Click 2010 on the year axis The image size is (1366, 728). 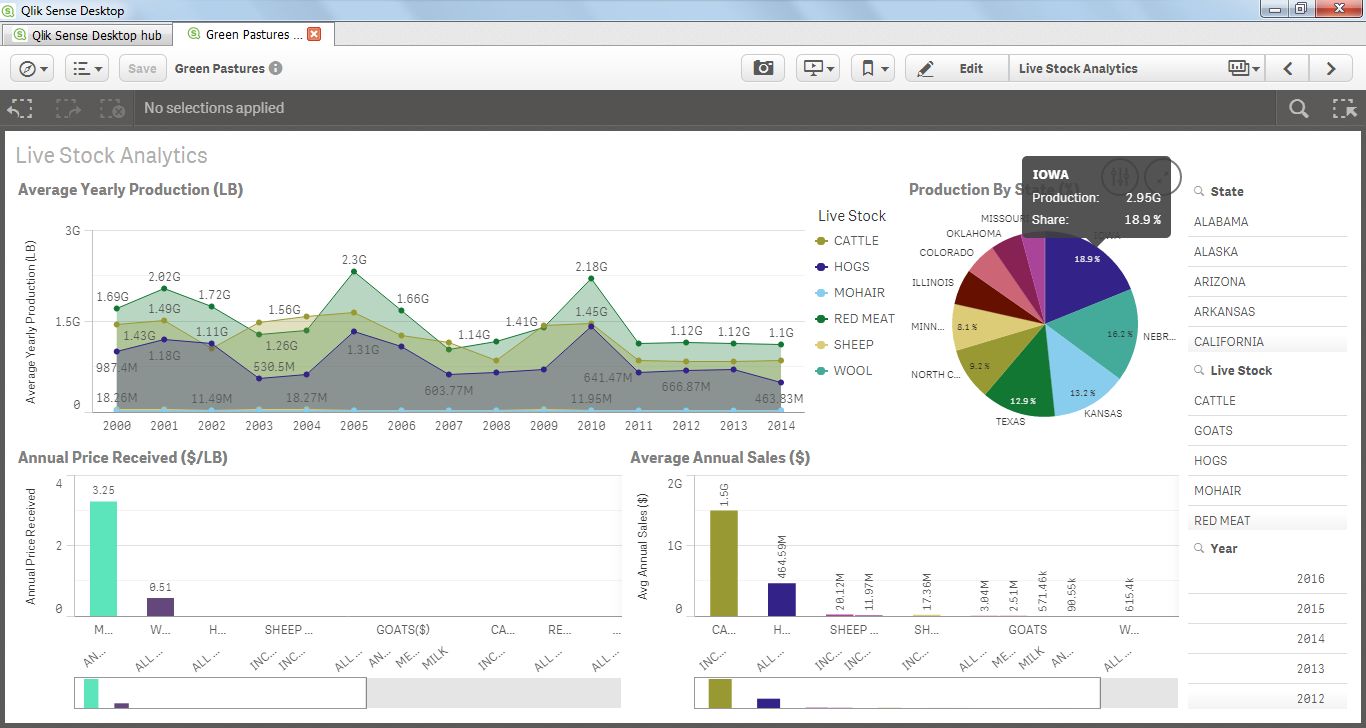[x=591, y=425]
